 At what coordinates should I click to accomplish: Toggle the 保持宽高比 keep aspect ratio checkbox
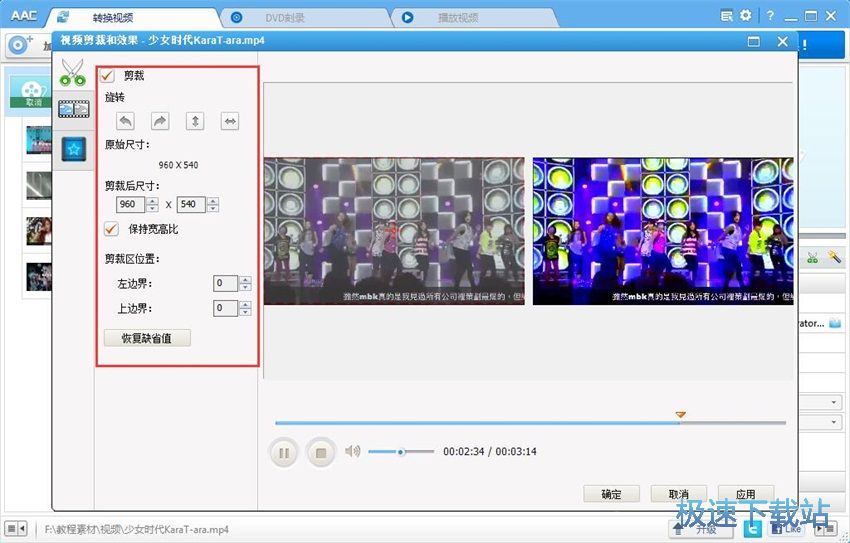click(111, 229)
